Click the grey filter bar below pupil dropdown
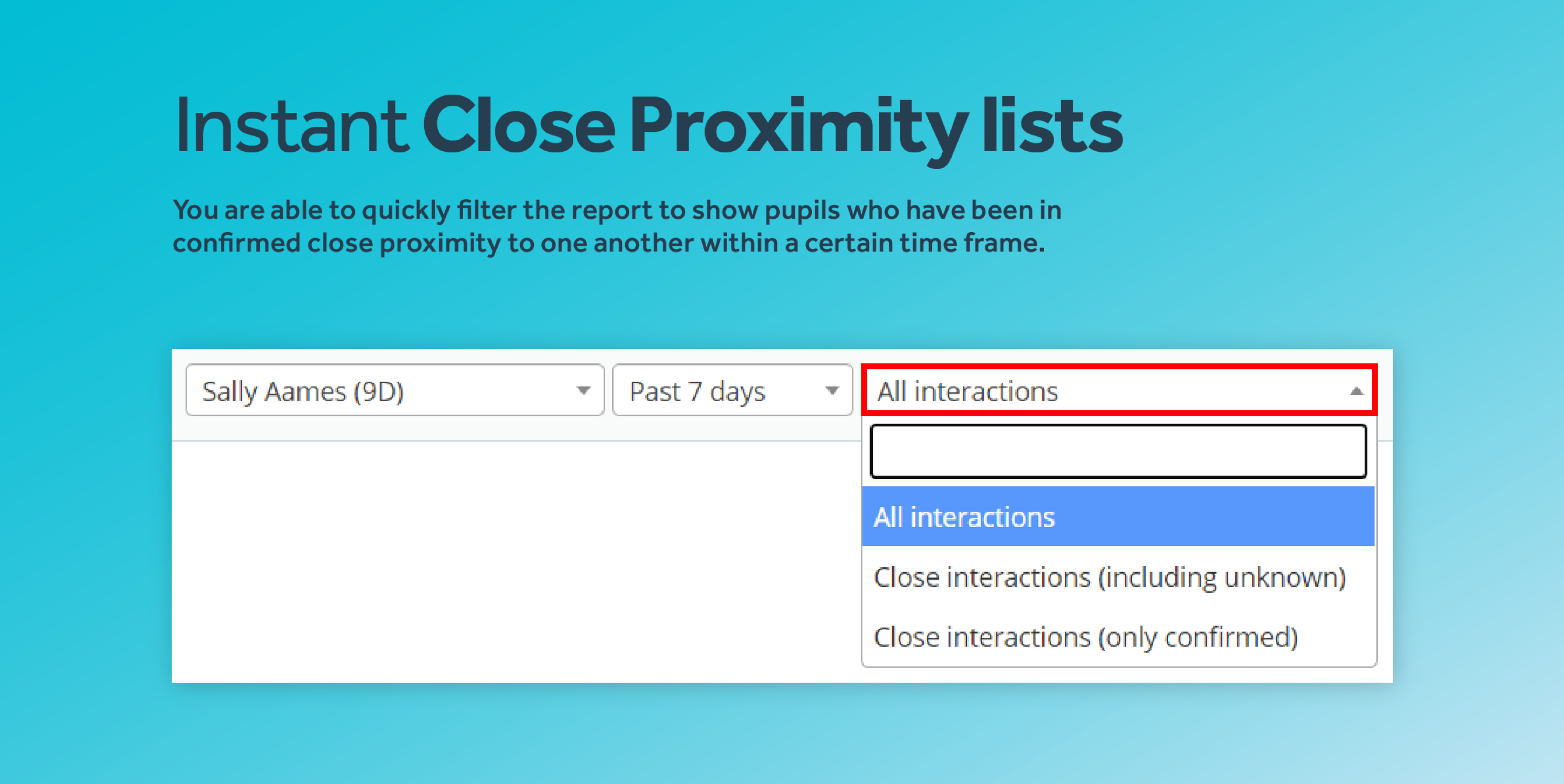Screen dimensions: 1564x784 [x=516, y=429]
